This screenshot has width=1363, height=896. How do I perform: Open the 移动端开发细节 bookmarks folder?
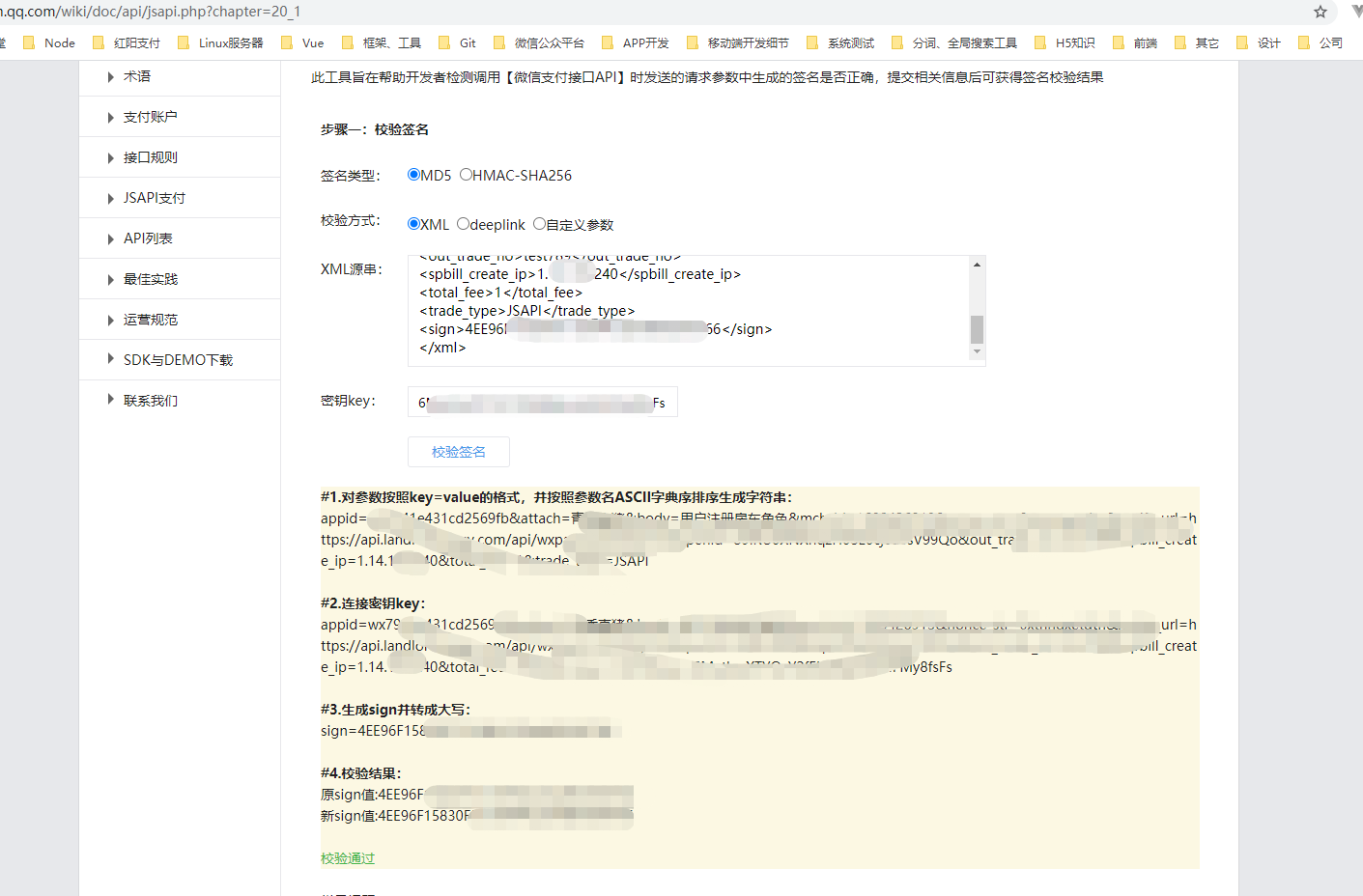coord(738,42)
